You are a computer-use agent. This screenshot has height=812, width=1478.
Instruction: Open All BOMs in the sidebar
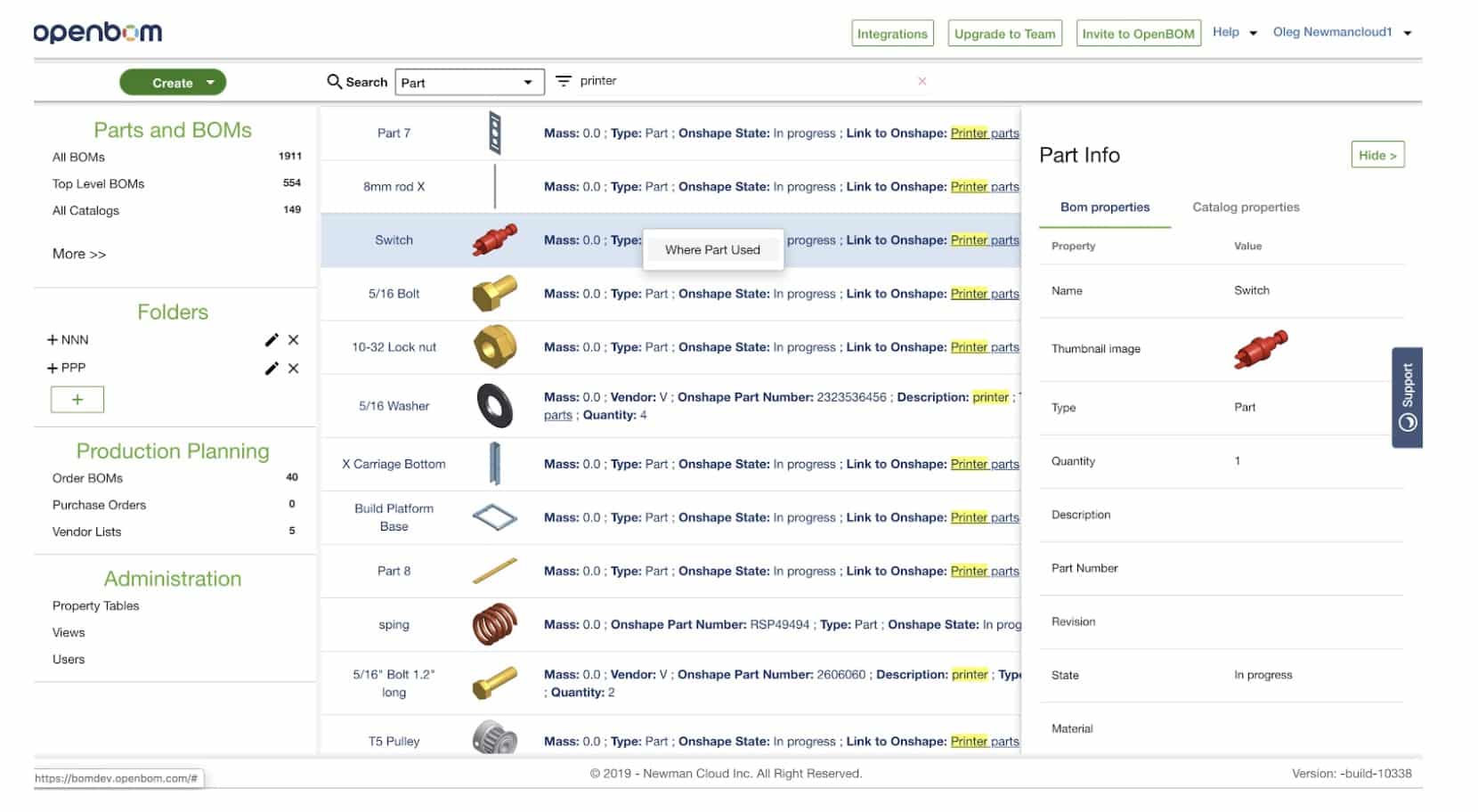78,157
